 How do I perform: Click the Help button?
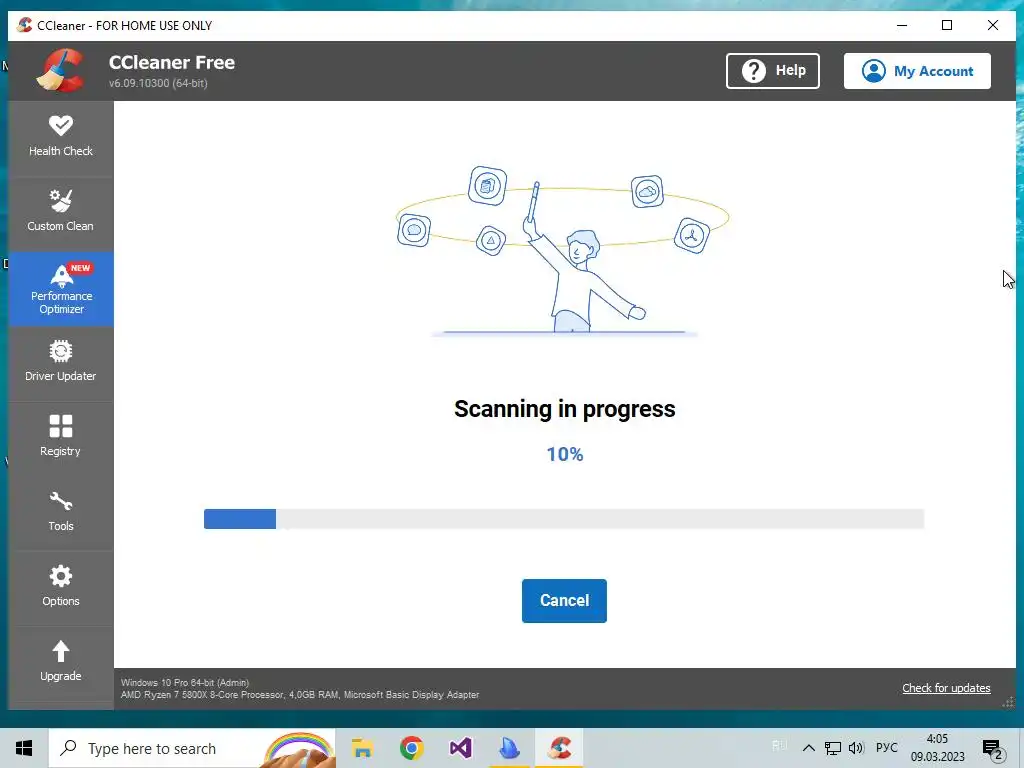pyautogui.click(x=773, y=71)
